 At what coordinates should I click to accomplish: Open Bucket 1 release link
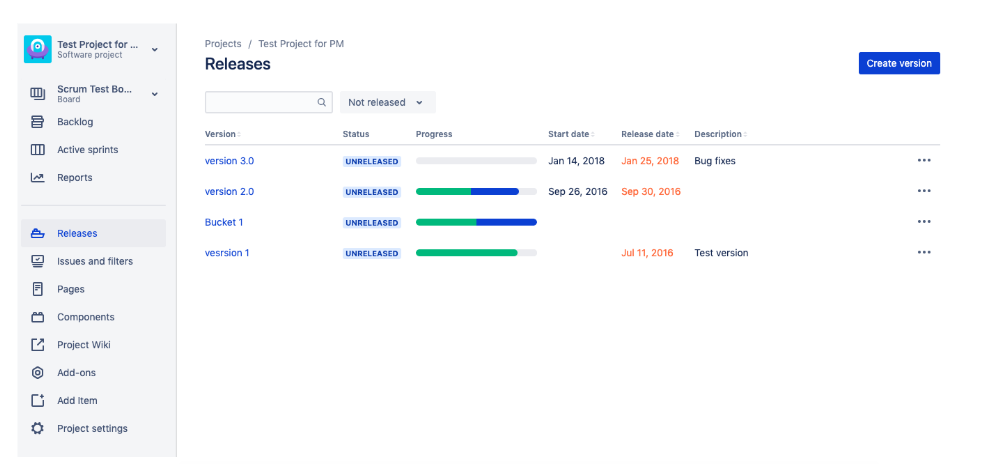pyautogui.click(x=224, y=222)
